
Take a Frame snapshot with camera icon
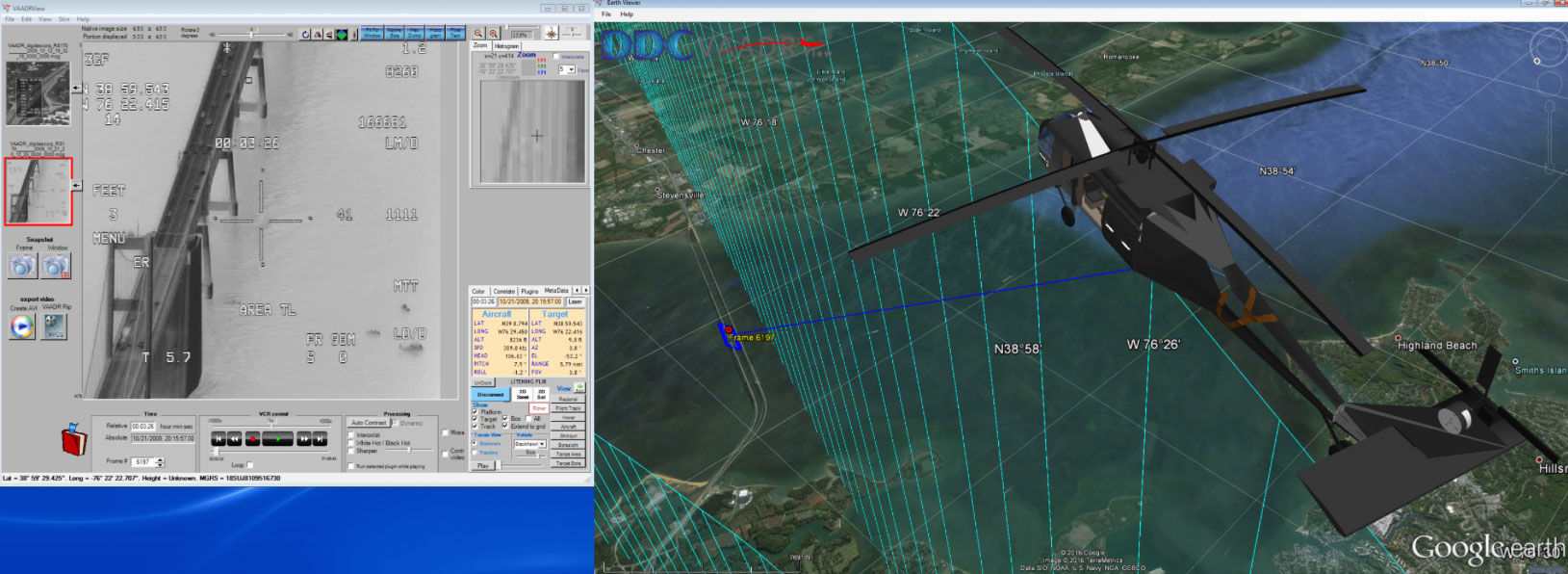(x=22, y=266)
